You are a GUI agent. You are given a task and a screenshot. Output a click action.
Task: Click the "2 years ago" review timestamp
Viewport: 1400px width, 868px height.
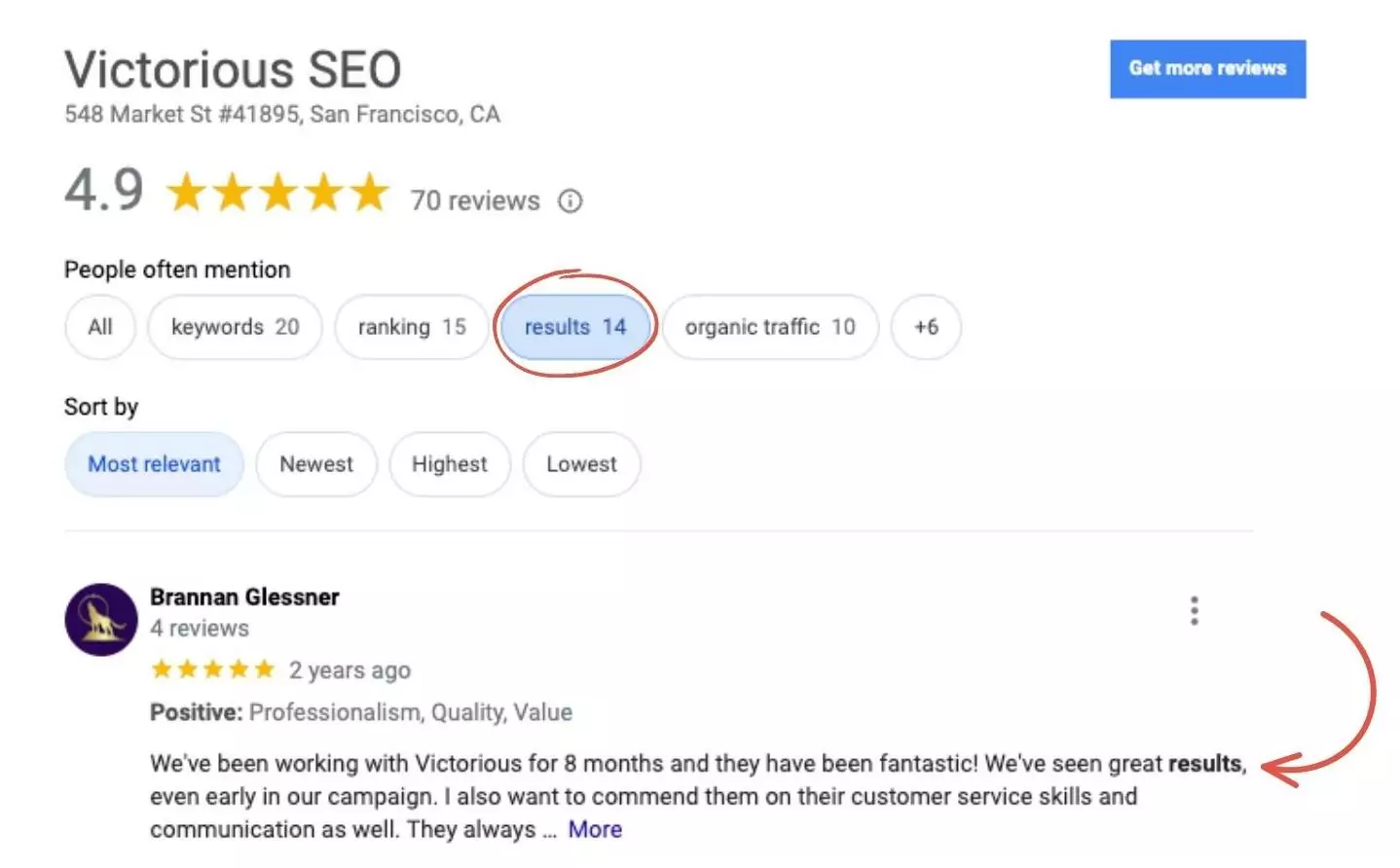350,669
